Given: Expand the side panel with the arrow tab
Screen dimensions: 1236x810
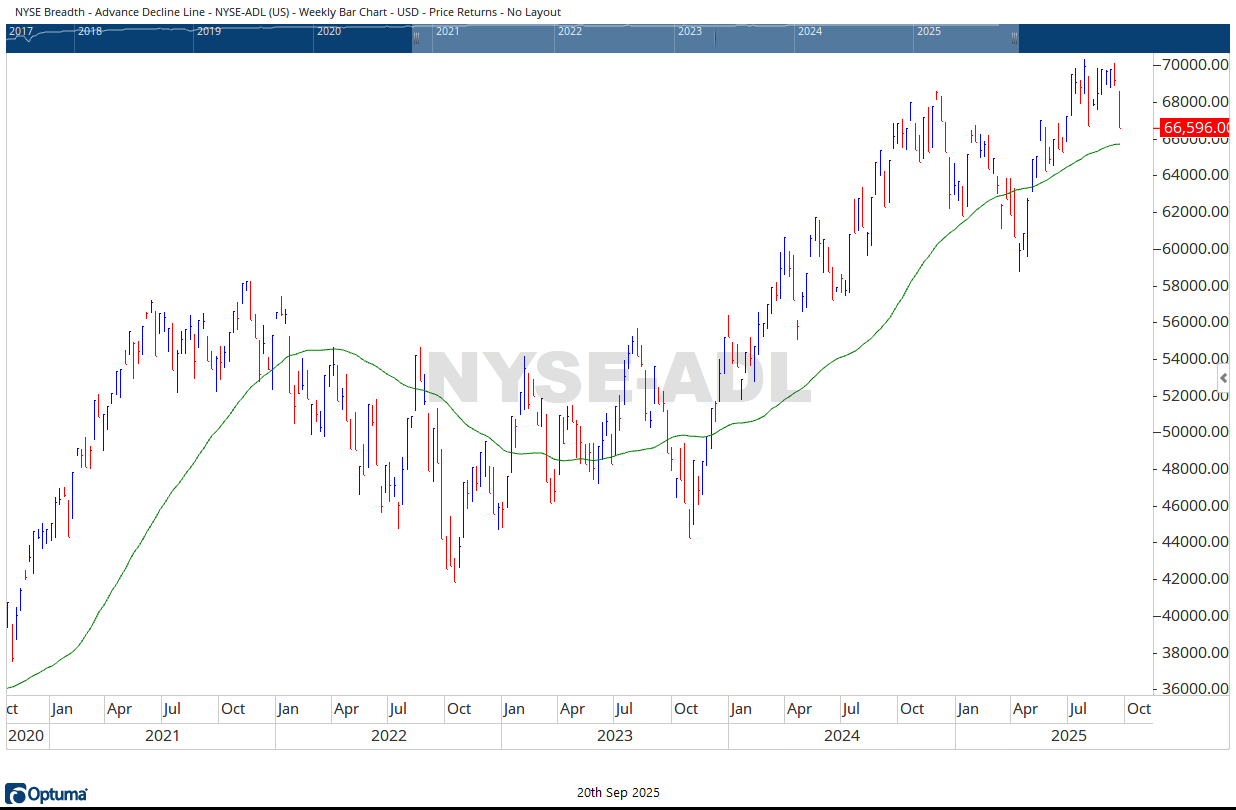Looking at the screenshot, I should pyautogui.click(x=1223, y=377).
